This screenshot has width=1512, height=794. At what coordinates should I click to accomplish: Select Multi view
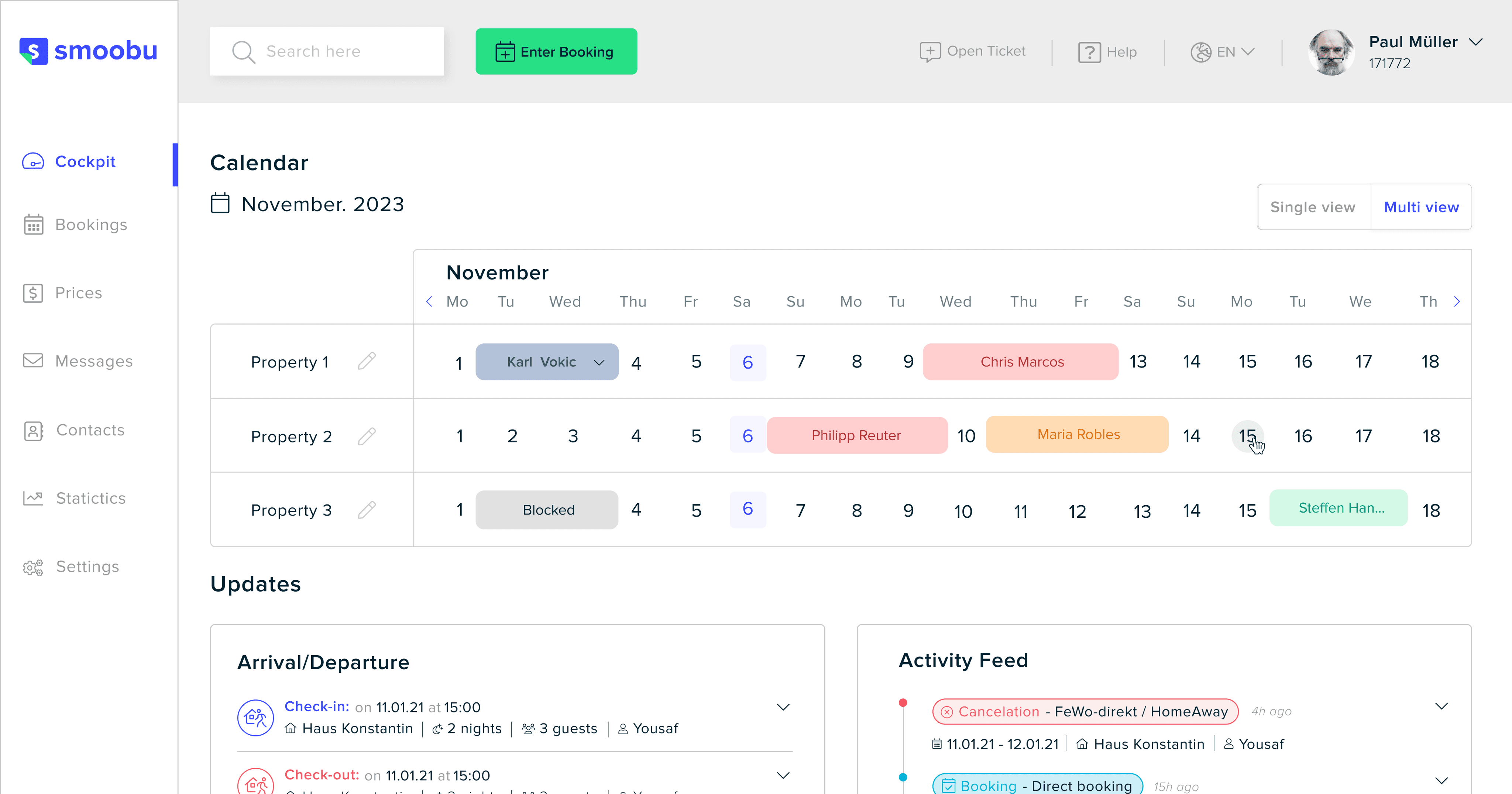(1421, 207)
